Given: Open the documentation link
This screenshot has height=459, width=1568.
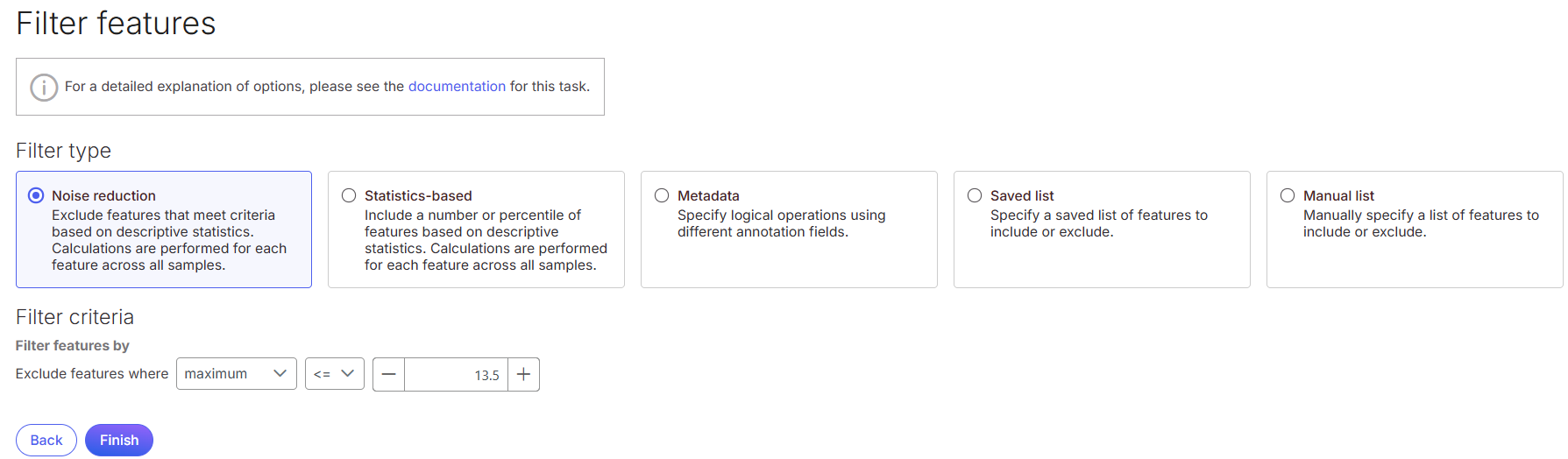Looking at the screenshot, I should click(457, 87).
